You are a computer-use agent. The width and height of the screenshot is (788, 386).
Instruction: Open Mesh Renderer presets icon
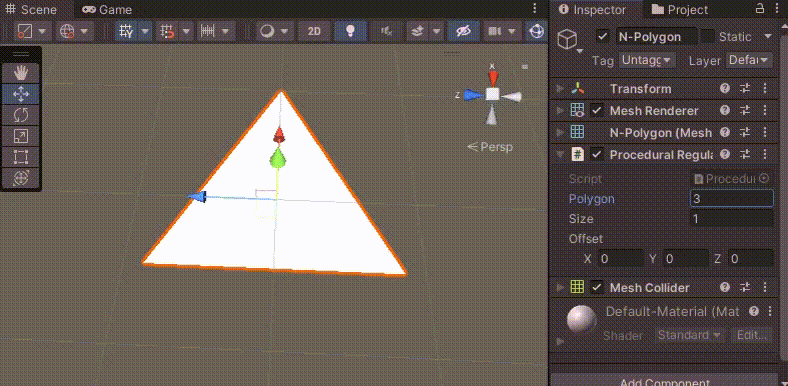pyautogui.click(x=745, y=111)
